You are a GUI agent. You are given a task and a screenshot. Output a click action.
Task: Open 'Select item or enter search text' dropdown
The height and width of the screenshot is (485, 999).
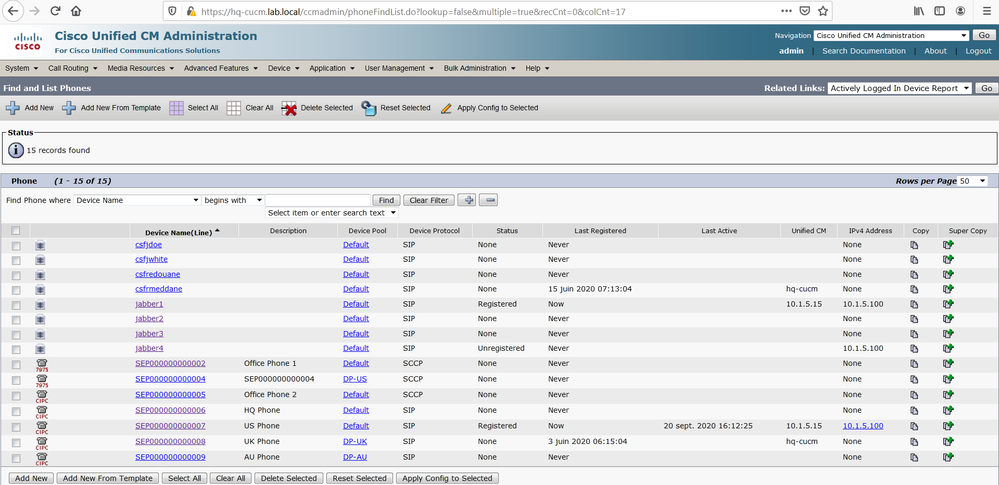(x=332, y=213)
